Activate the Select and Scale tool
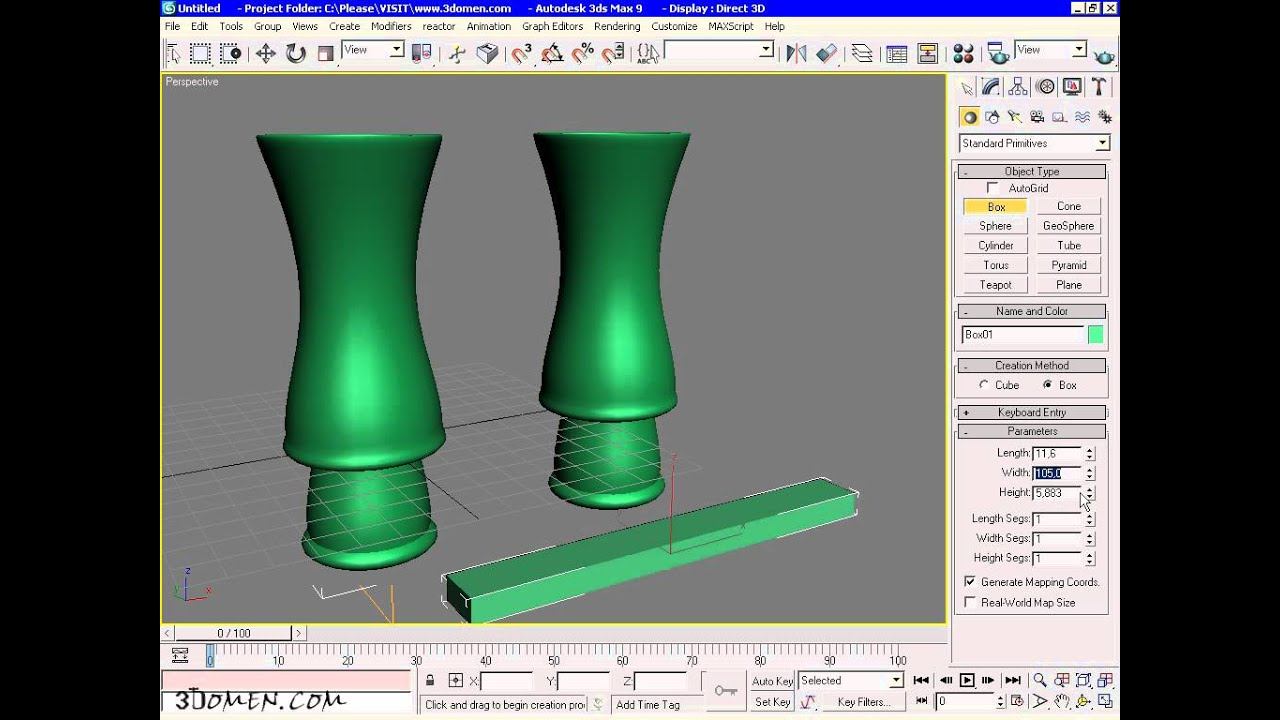 point(325,54)
